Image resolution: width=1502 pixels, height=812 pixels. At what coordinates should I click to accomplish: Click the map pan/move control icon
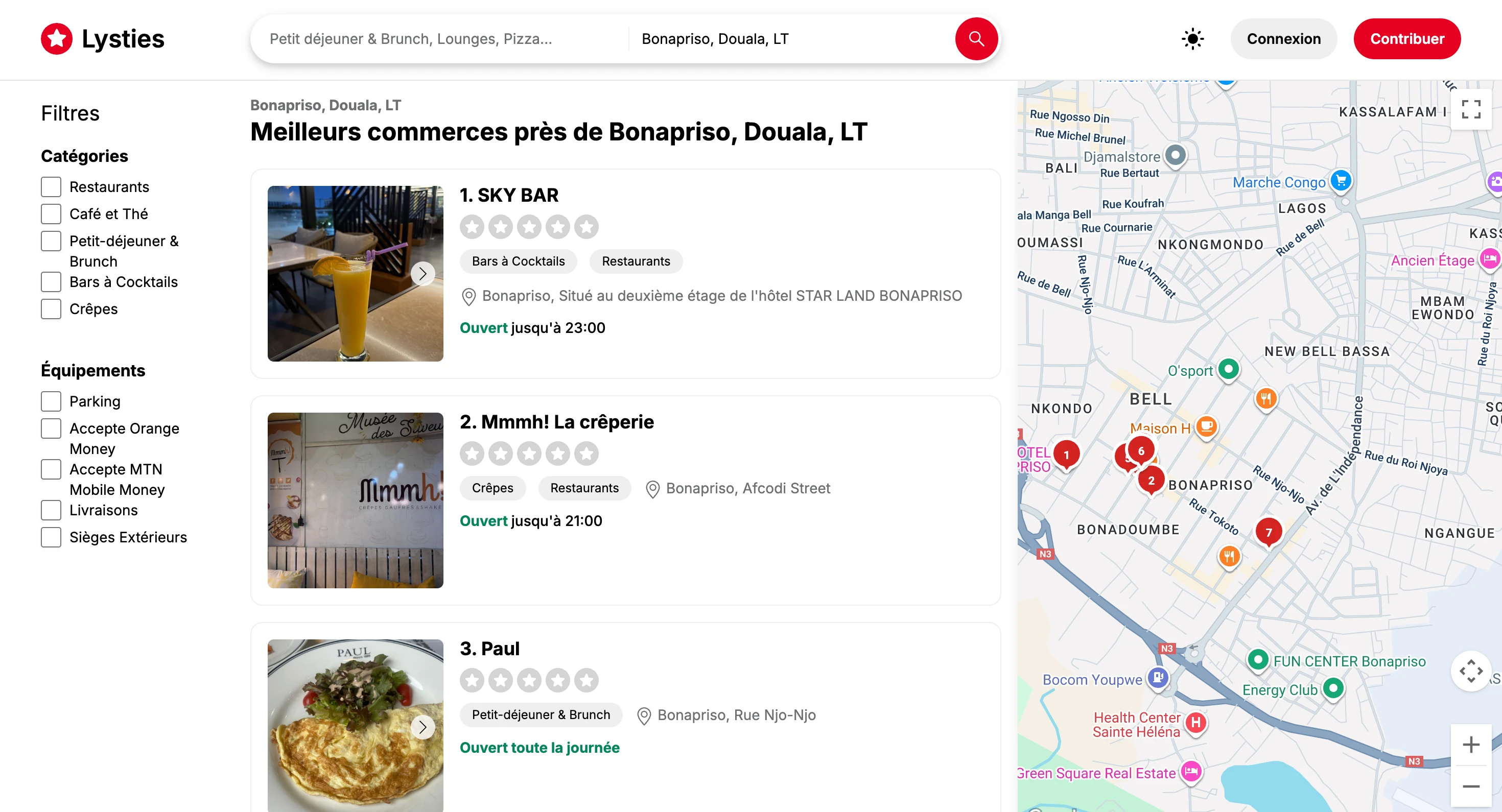point(1470,671)
